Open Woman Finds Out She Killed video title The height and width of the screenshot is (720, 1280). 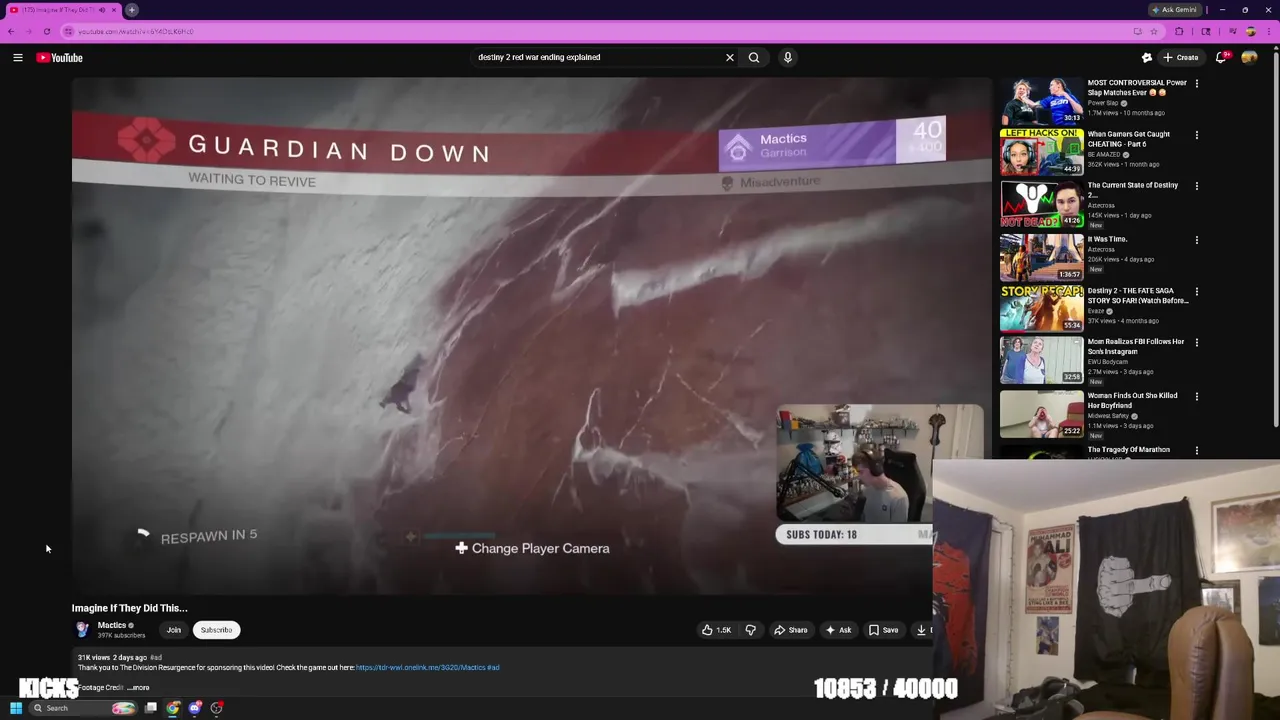tap(1133, 400)
